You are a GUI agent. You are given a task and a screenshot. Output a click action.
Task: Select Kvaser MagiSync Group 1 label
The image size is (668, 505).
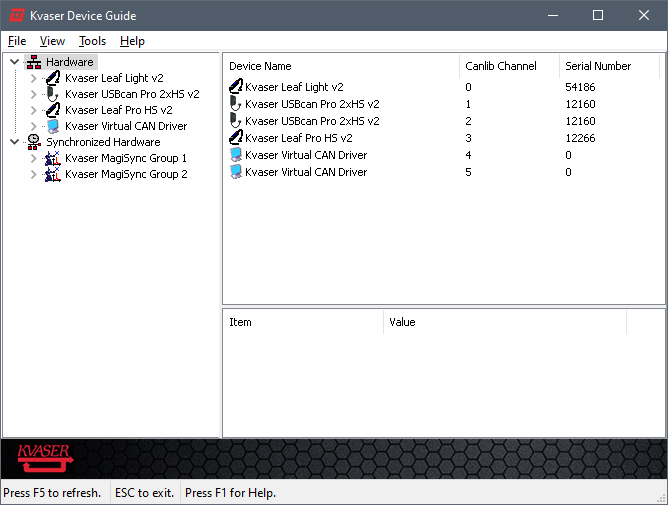click(126, 158)
